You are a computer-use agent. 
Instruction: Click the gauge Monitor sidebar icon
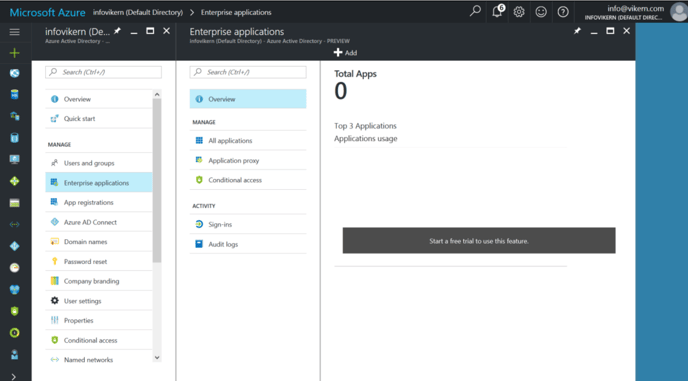pyautogui.click(x=14, y=268)
